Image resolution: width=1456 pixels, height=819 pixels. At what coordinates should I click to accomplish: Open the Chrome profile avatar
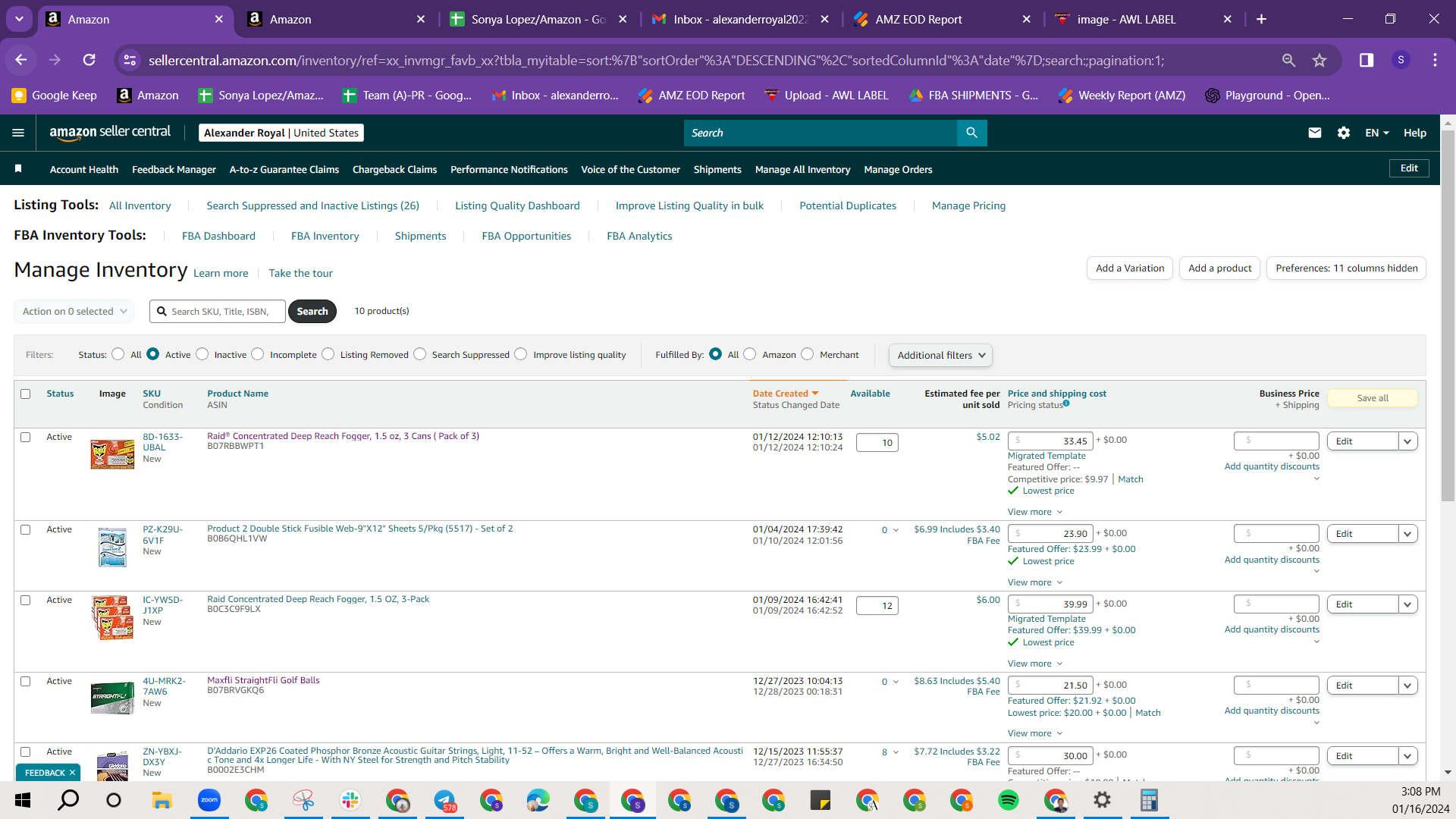pyautogui.click(x=1401, y=60)
